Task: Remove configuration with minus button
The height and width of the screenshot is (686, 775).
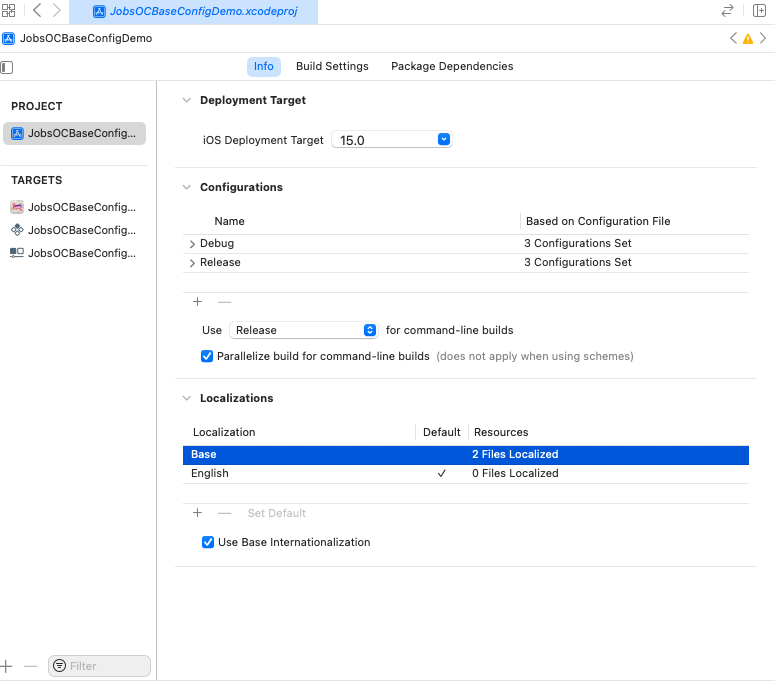Action: click(x=224, y=302)
